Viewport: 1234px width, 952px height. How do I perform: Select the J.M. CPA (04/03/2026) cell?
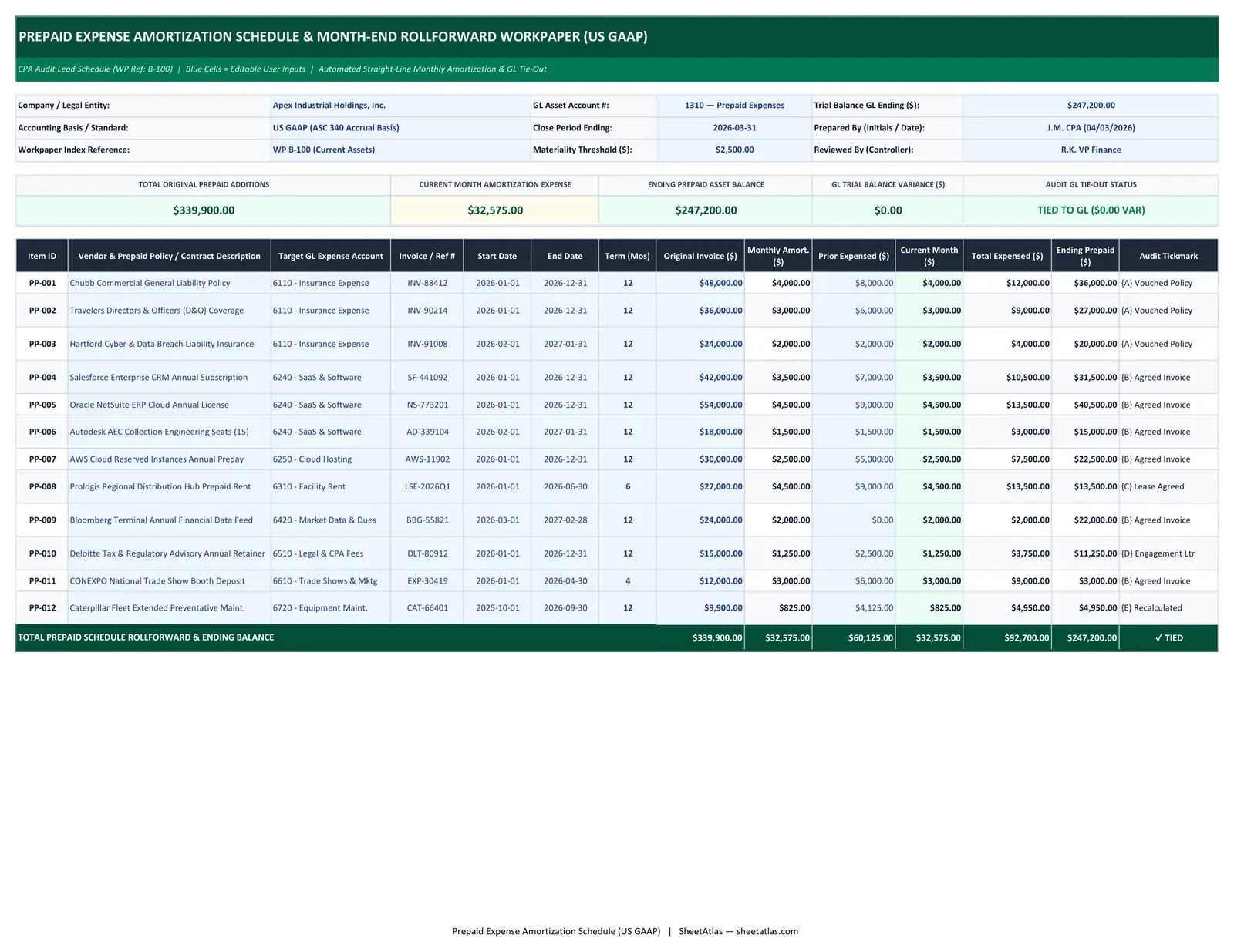pyautogui.click(x=1091, y=128)
